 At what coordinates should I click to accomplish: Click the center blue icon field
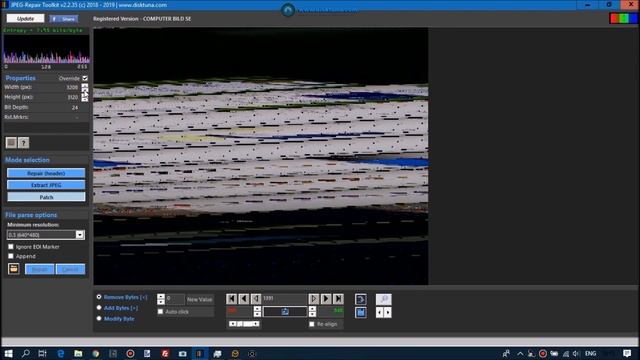[x=285, y=312]
